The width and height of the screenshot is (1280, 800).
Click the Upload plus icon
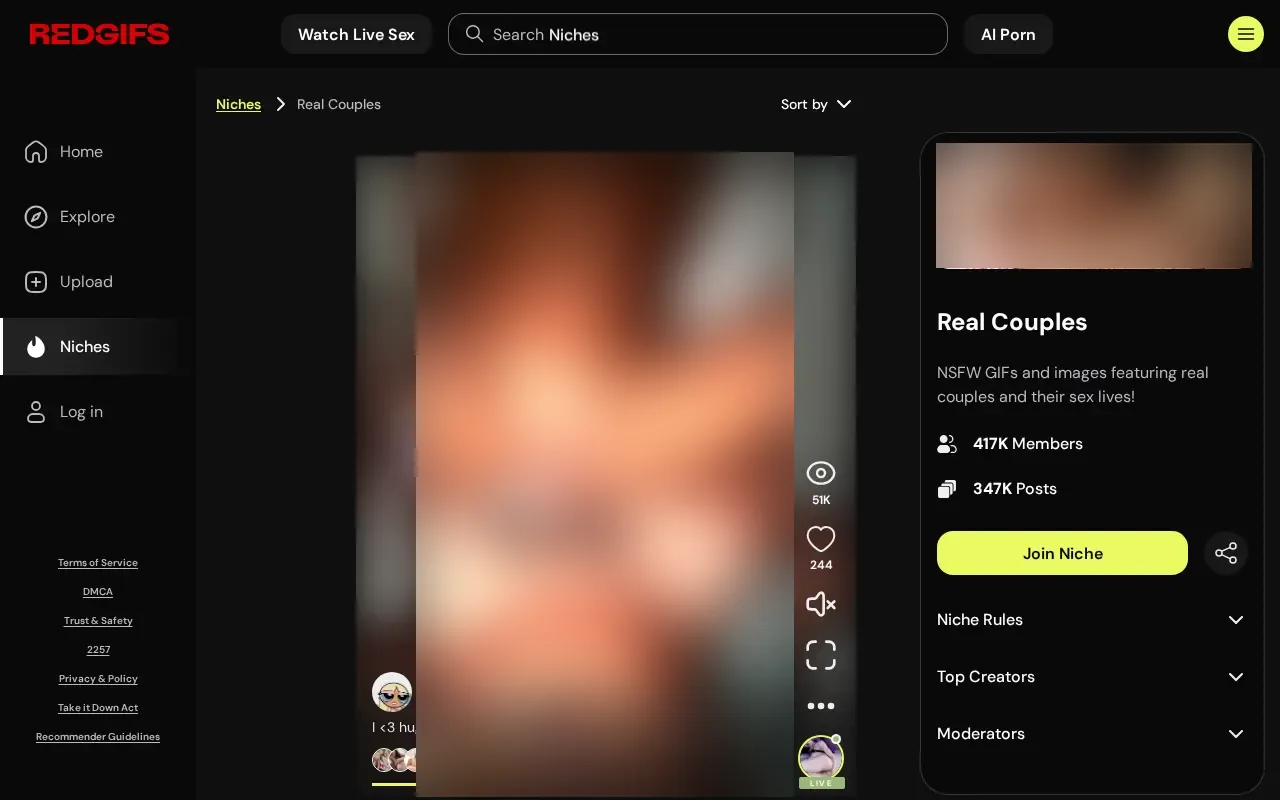coord(36,282)
